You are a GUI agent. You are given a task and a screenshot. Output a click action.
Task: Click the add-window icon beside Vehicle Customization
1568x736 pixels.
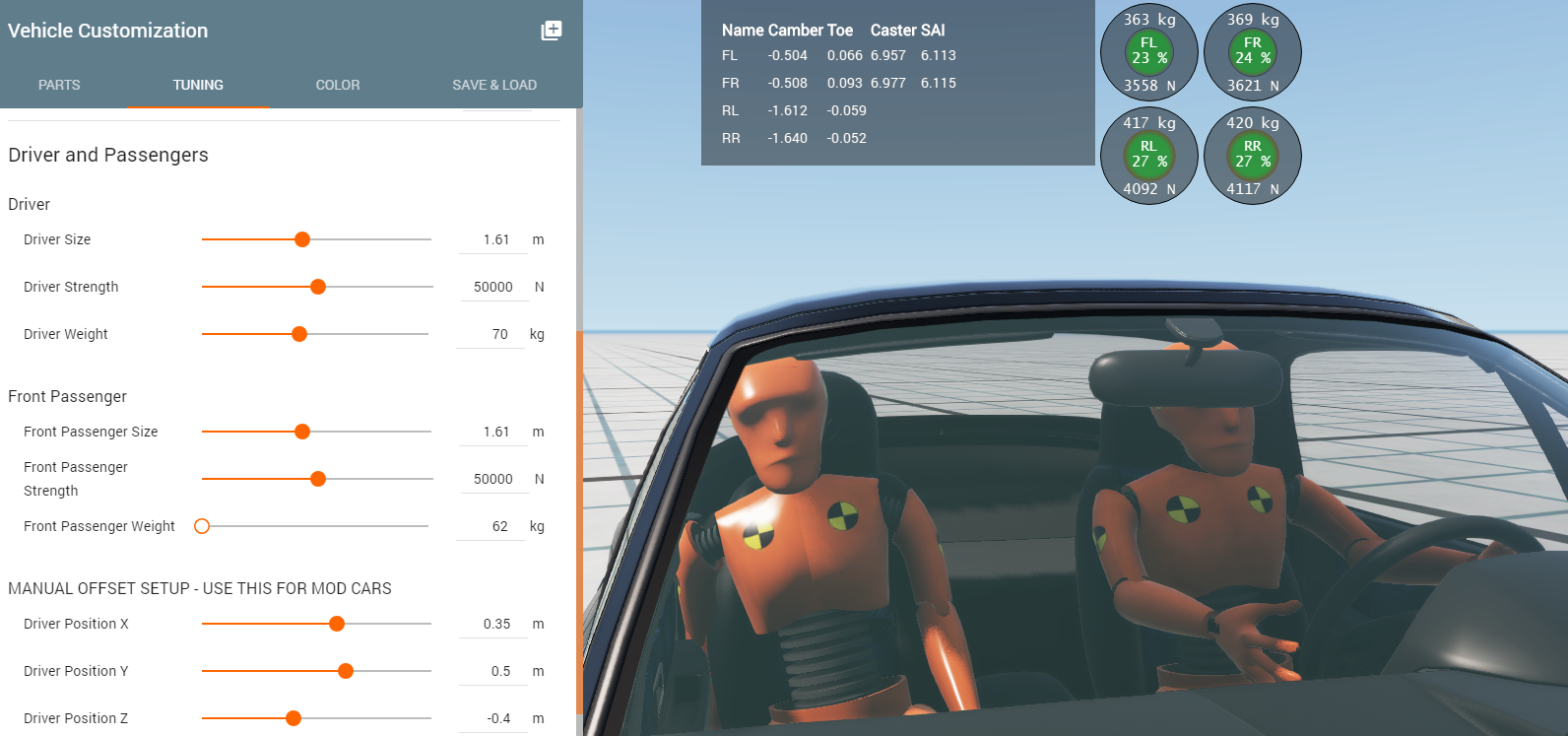coord(552,31)
